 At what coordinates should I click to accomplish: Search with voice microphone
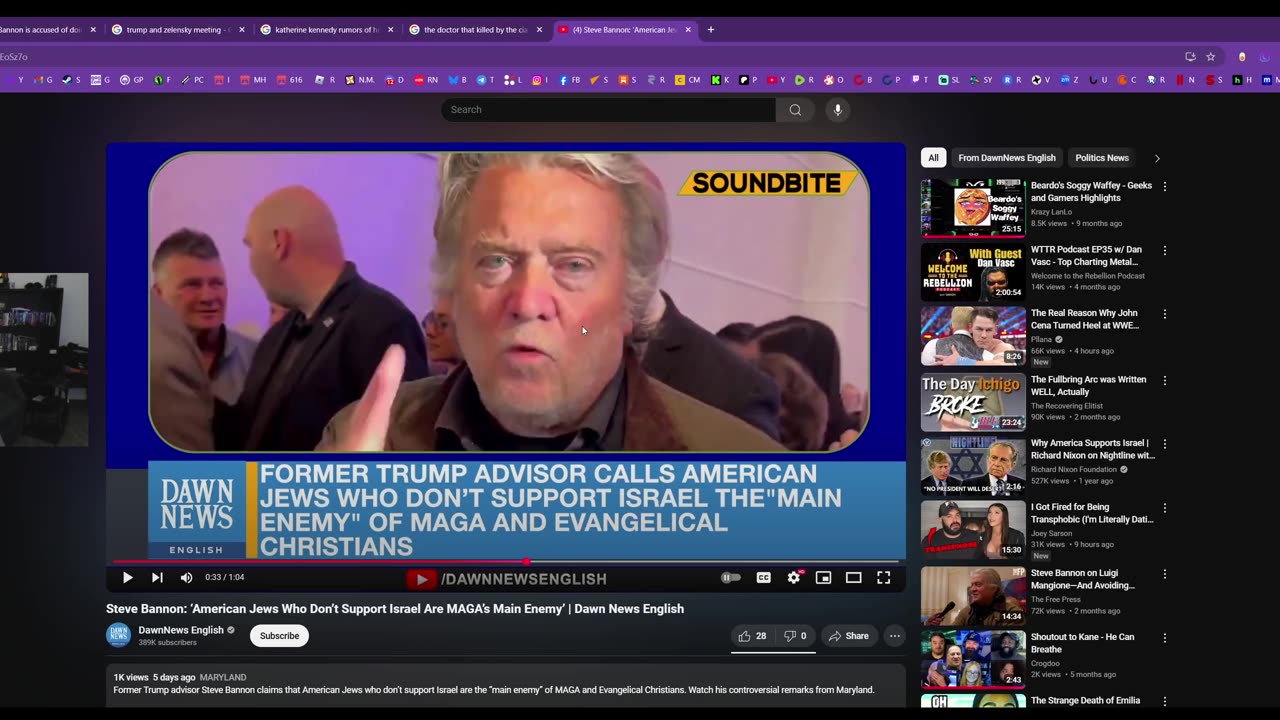coord(838,109)
